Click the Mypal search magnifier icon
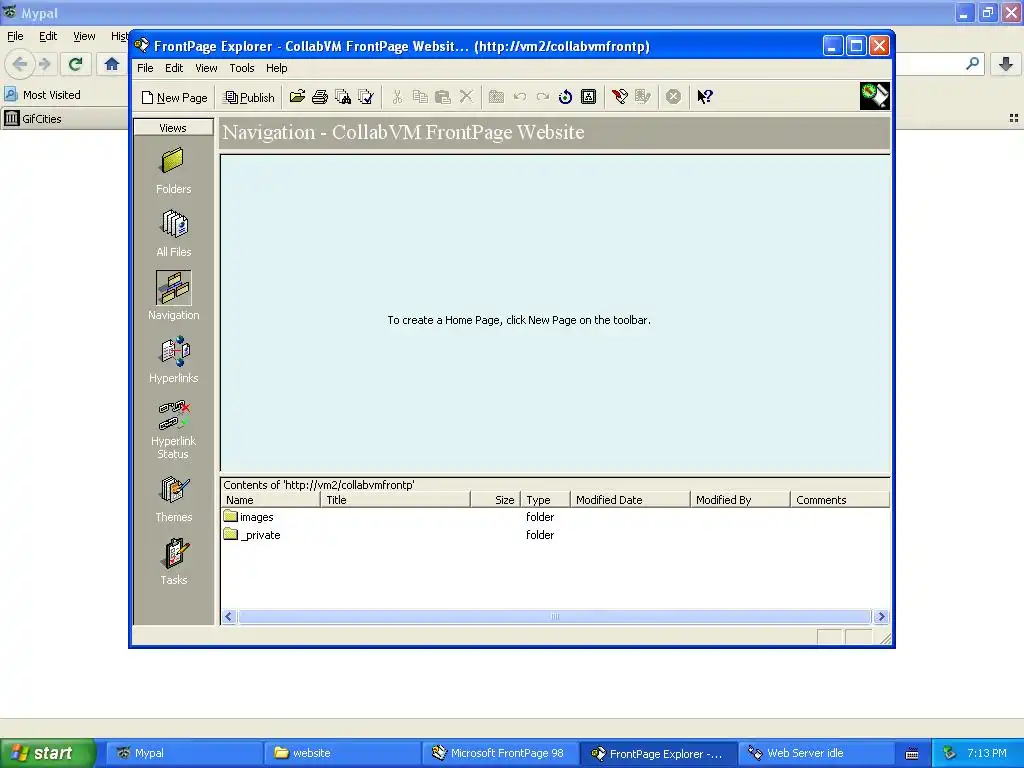The image size is (1024, 768). (x=973, y=63)
